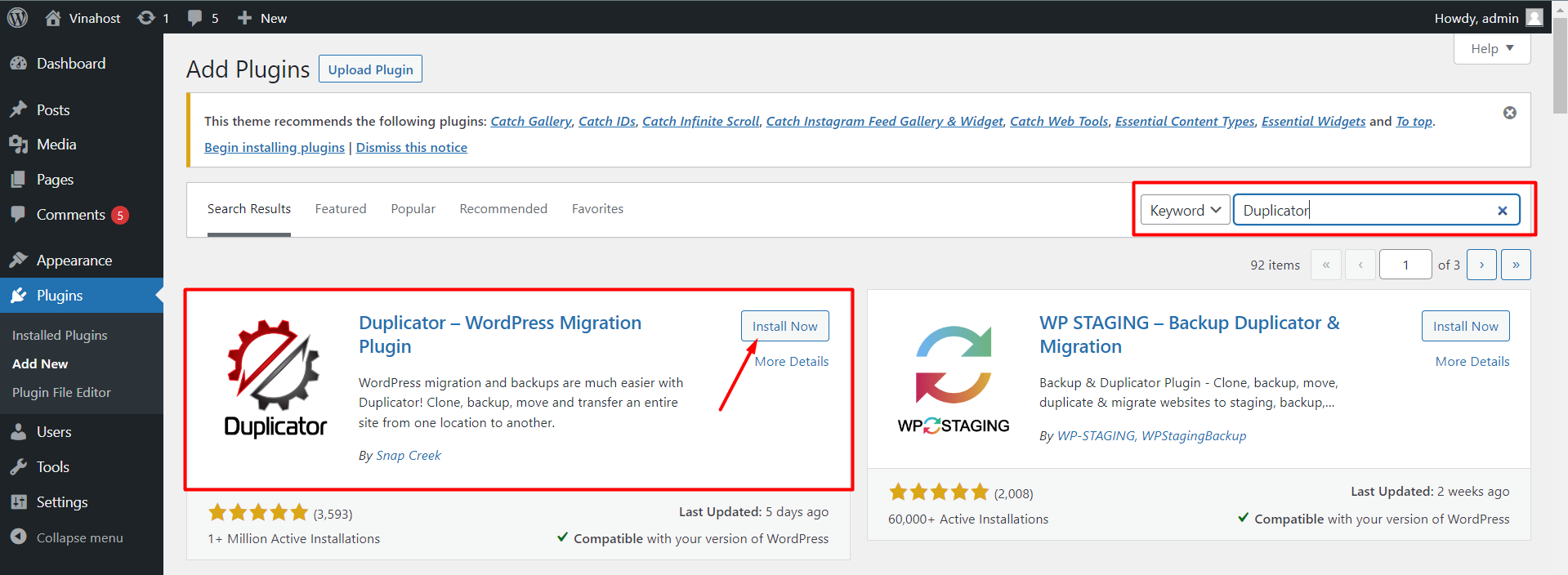Install the Duplicator WordPress Migration plugin

784,326
